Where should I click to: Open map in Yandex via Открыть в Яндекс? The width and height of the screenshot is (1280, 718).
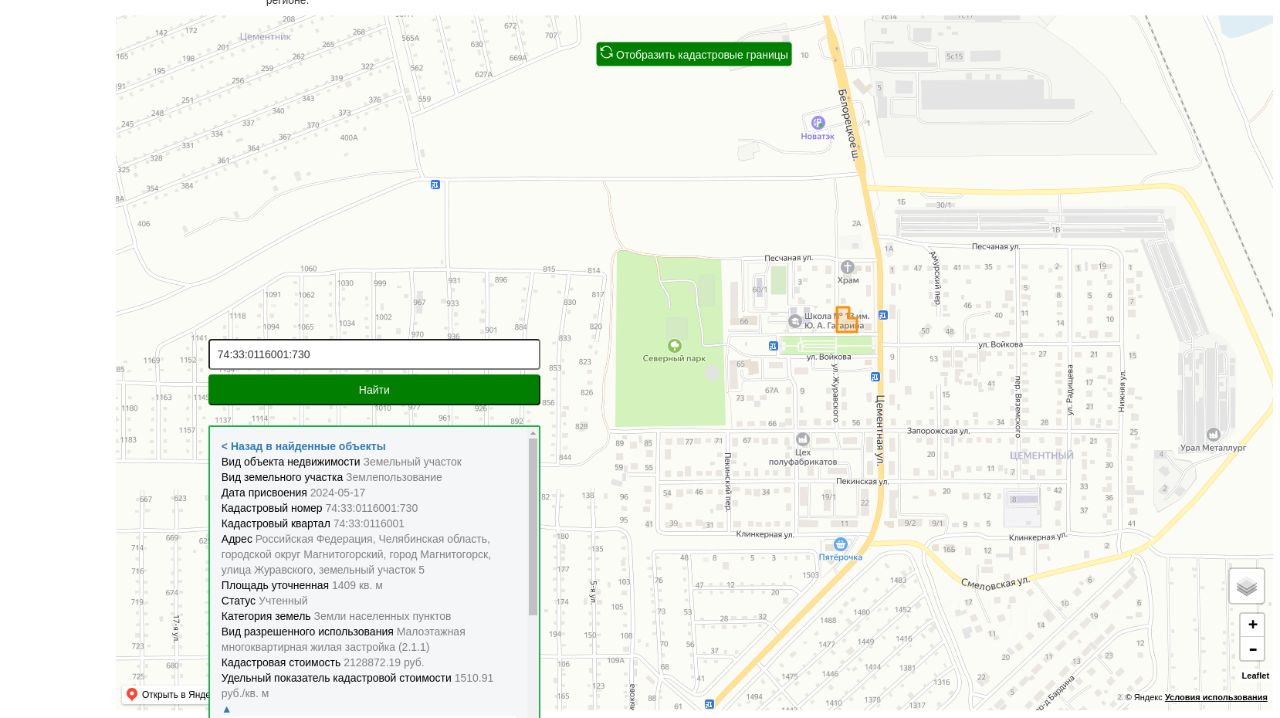coord(175,695)
